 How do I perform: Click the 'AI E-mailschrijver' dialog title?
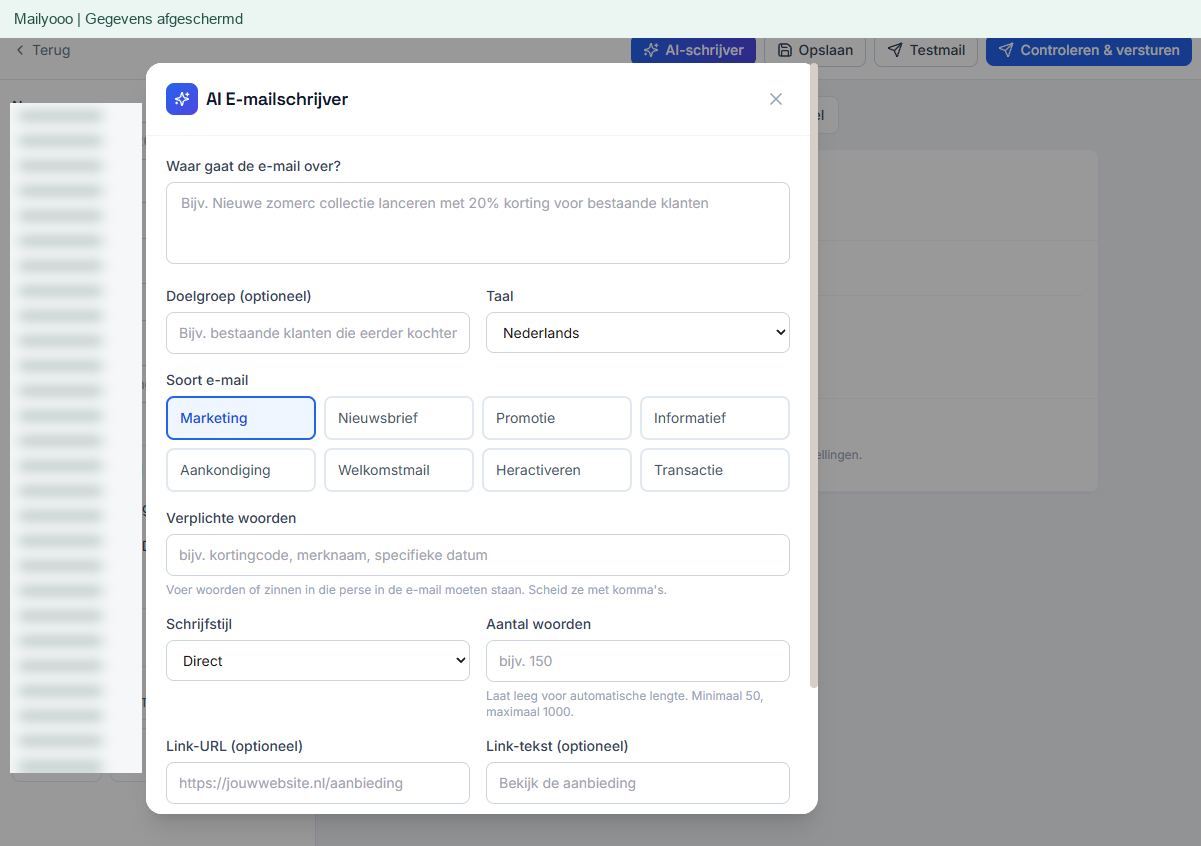pos(277,99)
